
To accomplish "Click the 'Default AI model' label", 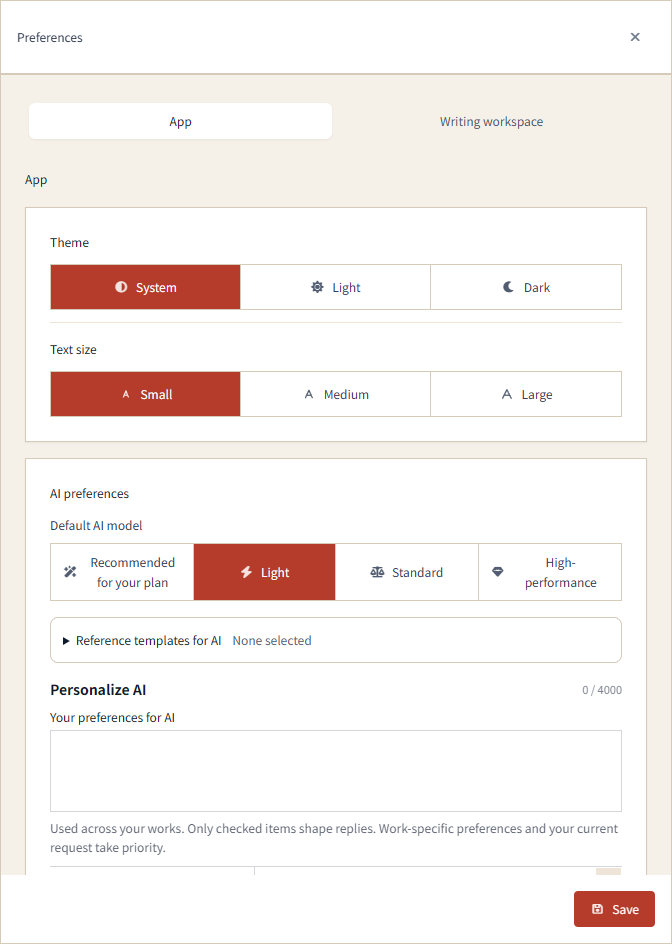I will coord(96,526).
